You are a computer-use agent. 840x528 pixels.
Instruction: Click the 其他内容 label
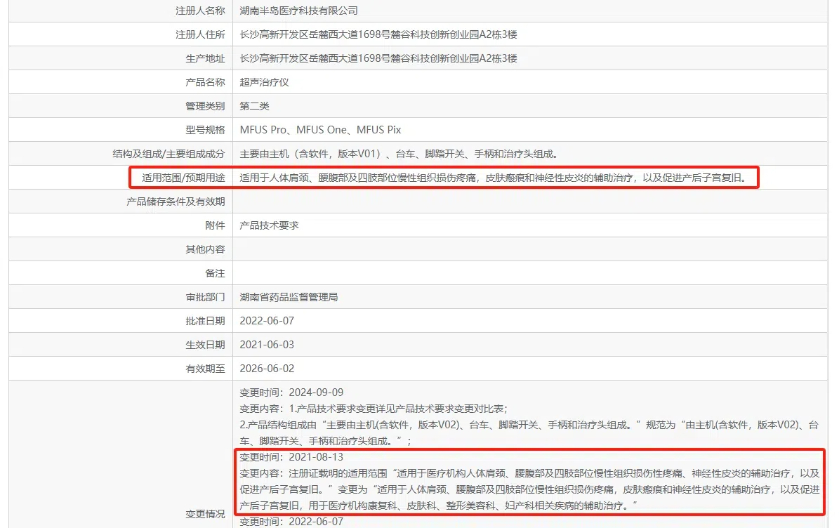click(205, 250)
